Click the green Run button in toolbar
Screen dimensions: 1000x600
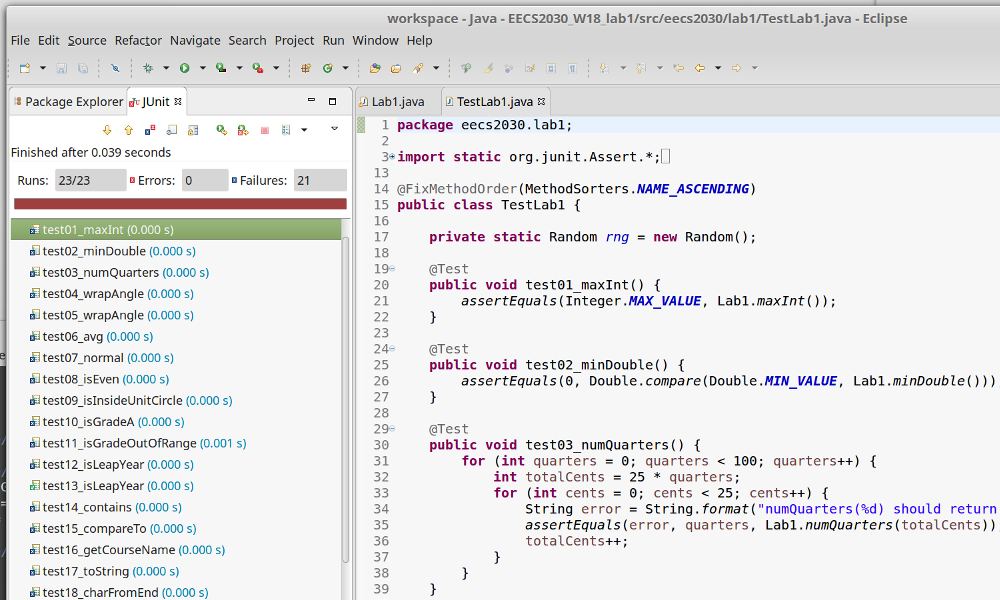(184, 68)
